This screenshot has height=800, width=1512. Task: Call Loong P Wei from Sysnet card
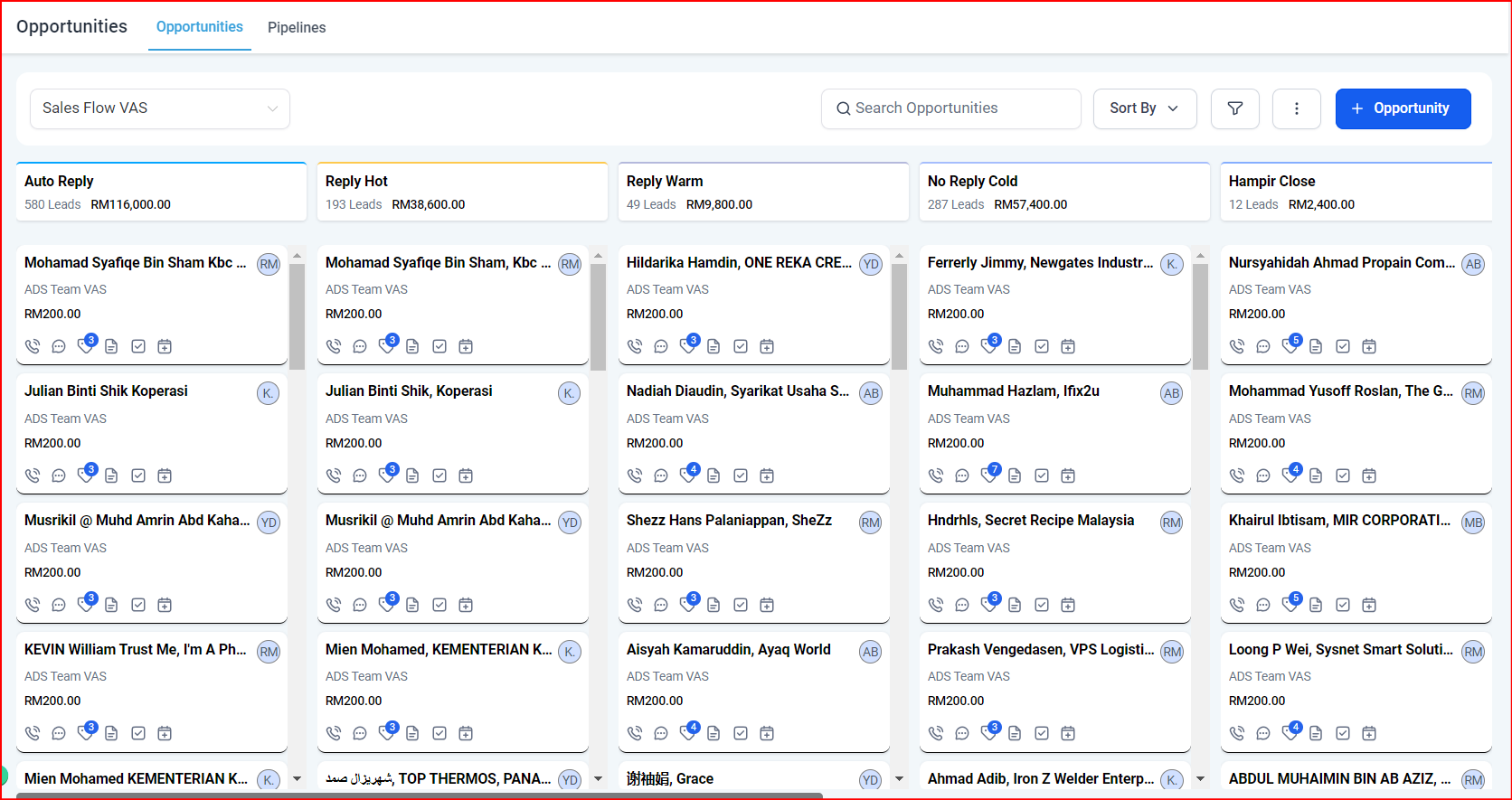click(x=1237, y=733)
